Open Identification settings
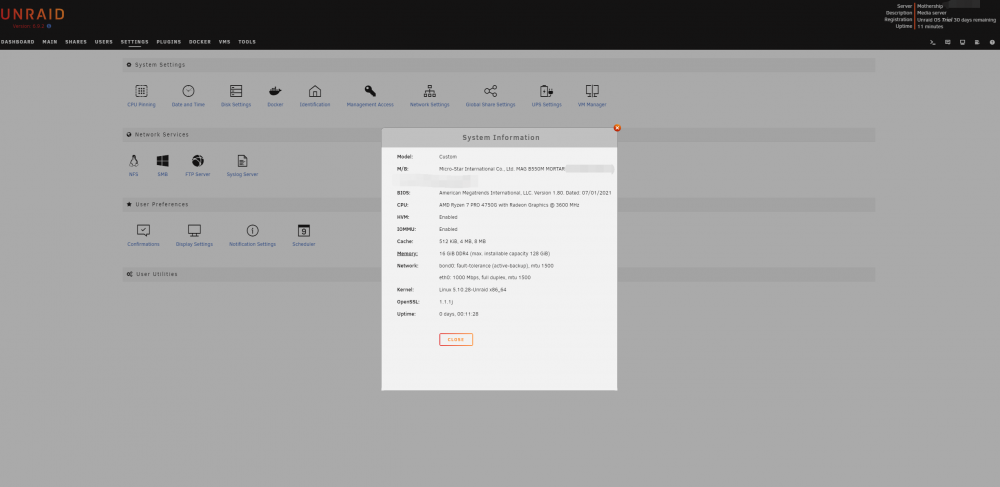1000x487 pixels. (315, 96)
